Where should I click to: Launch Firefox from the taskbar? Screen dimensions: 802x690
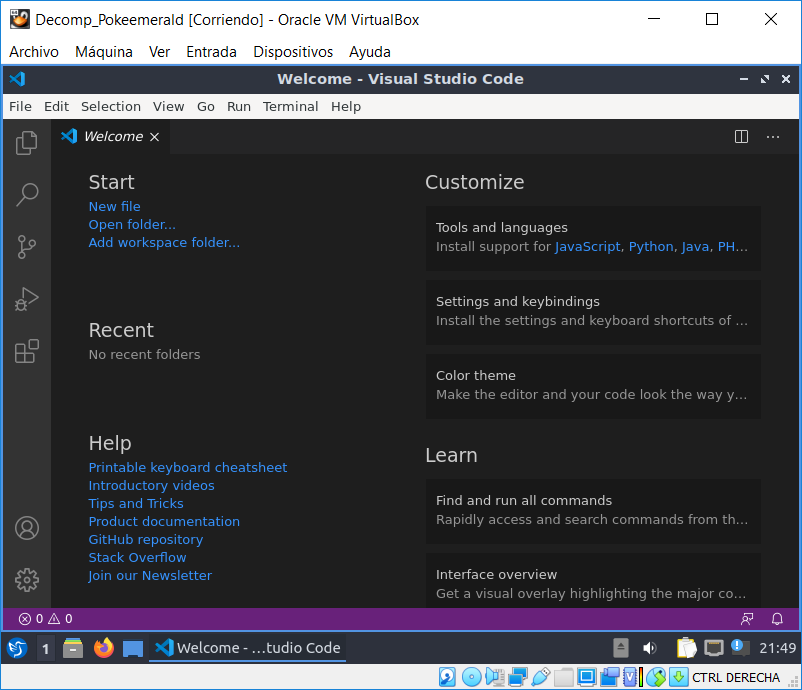pyautogui.click(x=103, y=648)
